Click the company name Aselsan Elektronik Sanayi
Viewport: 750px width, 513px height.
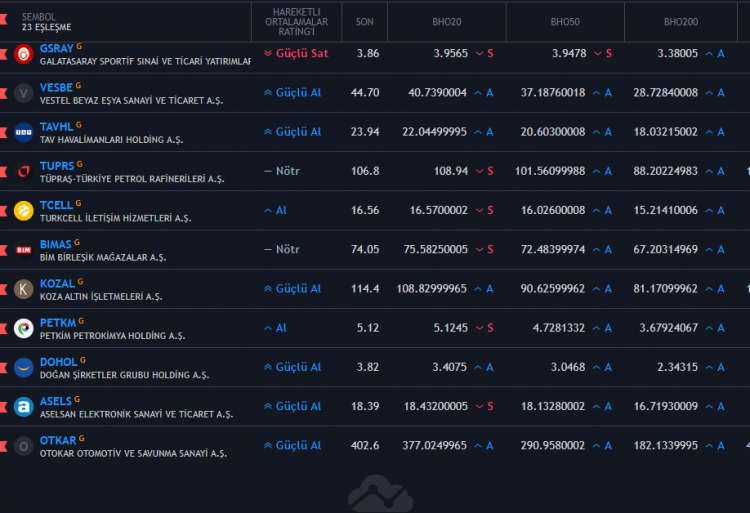[136, 414]
